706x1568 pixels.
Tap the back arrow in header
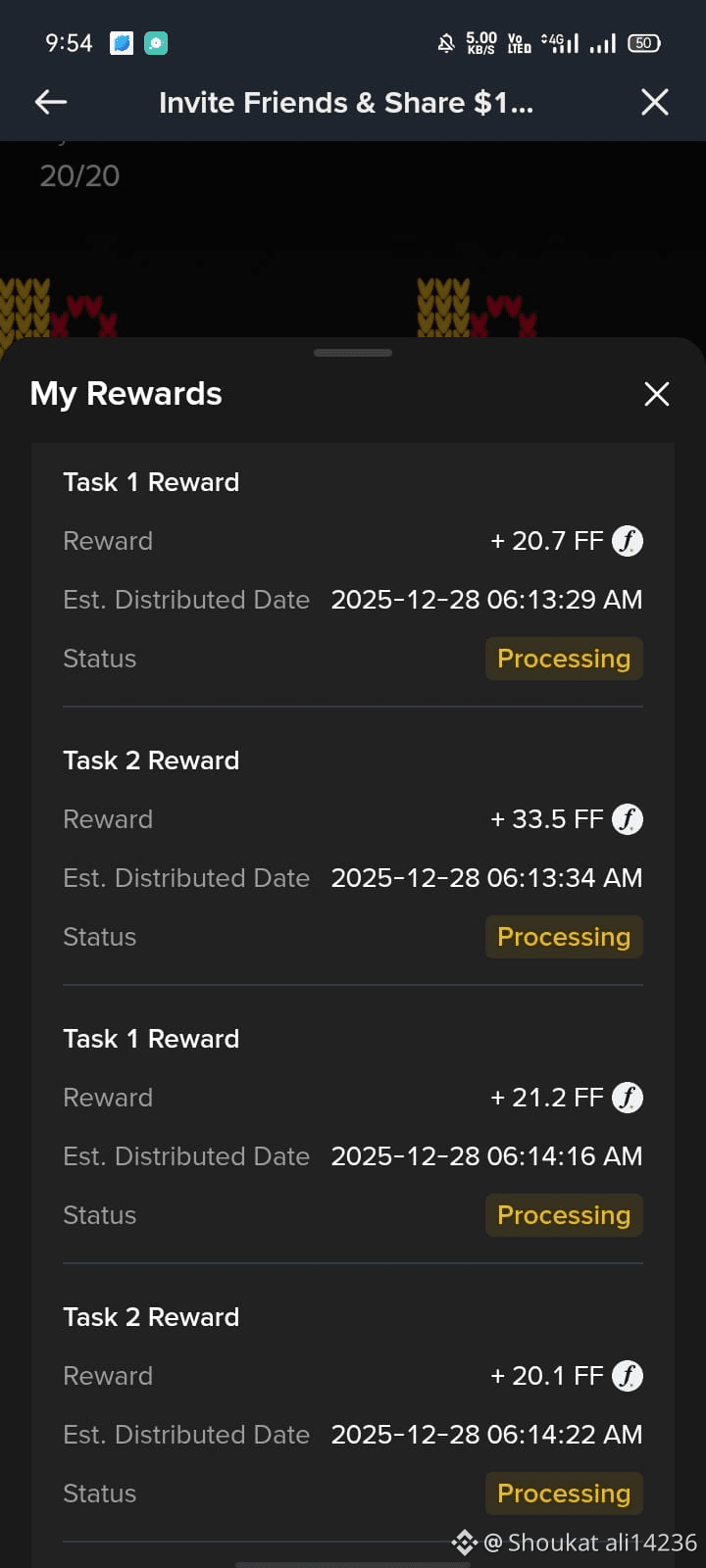coord(51,102)
